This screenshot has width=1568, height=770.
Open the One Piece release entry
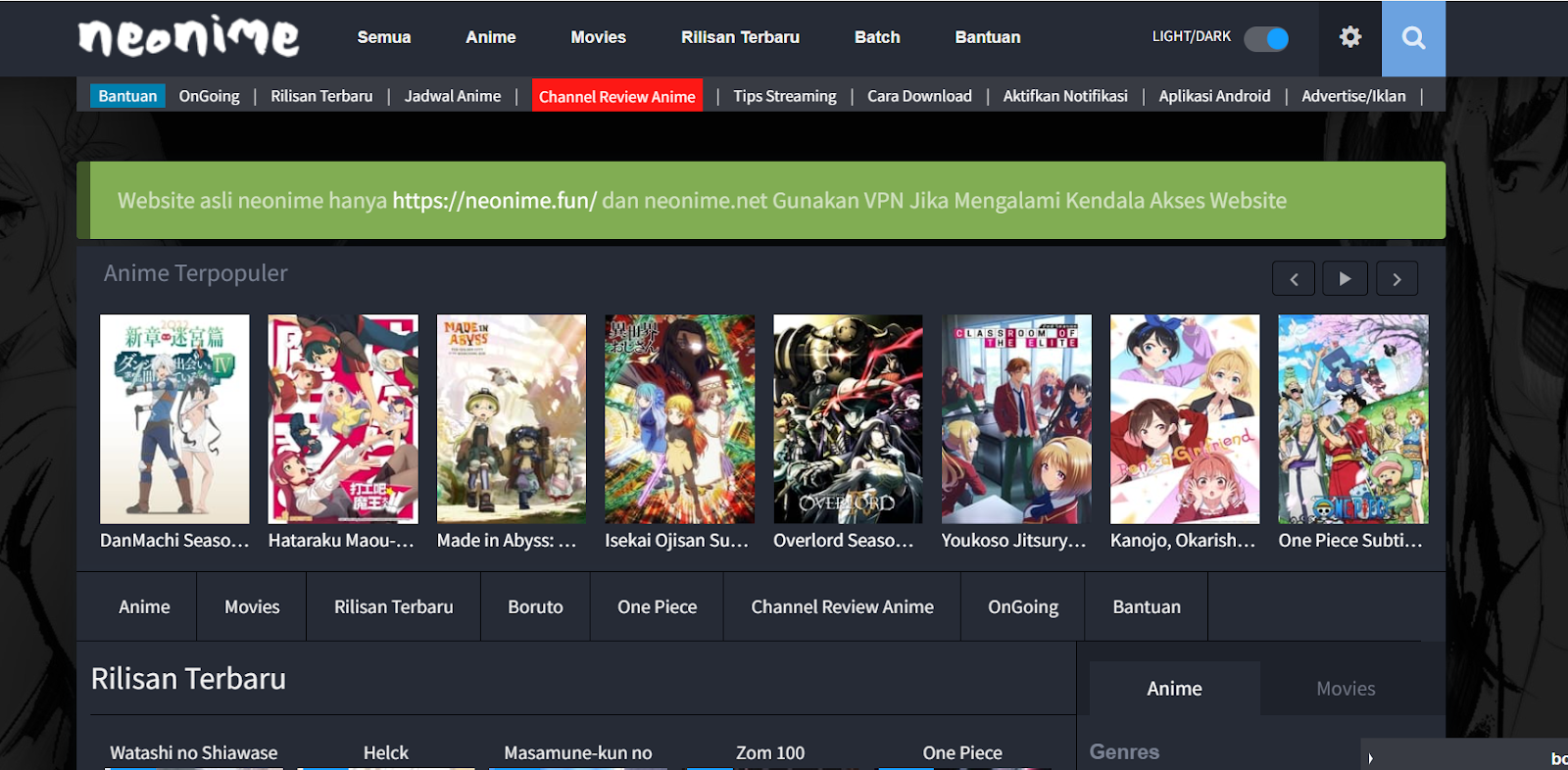click(962, 753)
